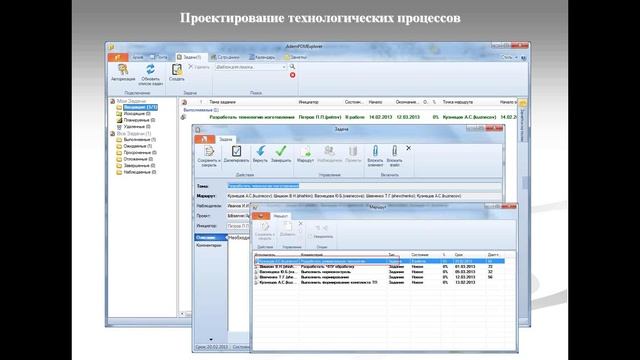Click the Создать new task icon
640x360 pixels.
tap(176, 70)
